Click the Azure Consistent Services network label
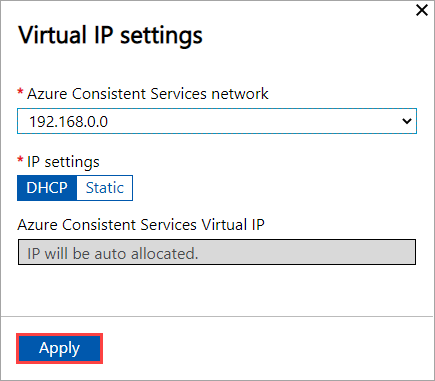The height and width of the screenshot is (381, 435). [x=148, y=94]
